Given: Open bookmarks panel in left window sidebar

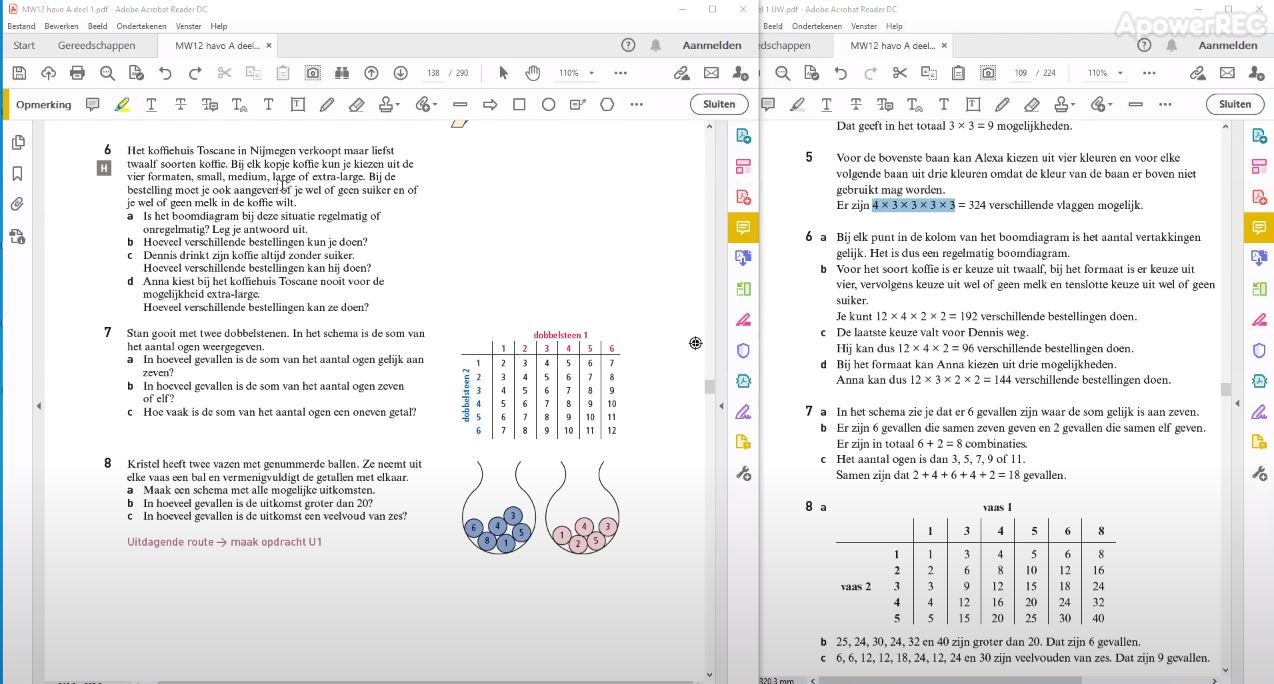Looking at the screenshot, I should tap(18, 173).
